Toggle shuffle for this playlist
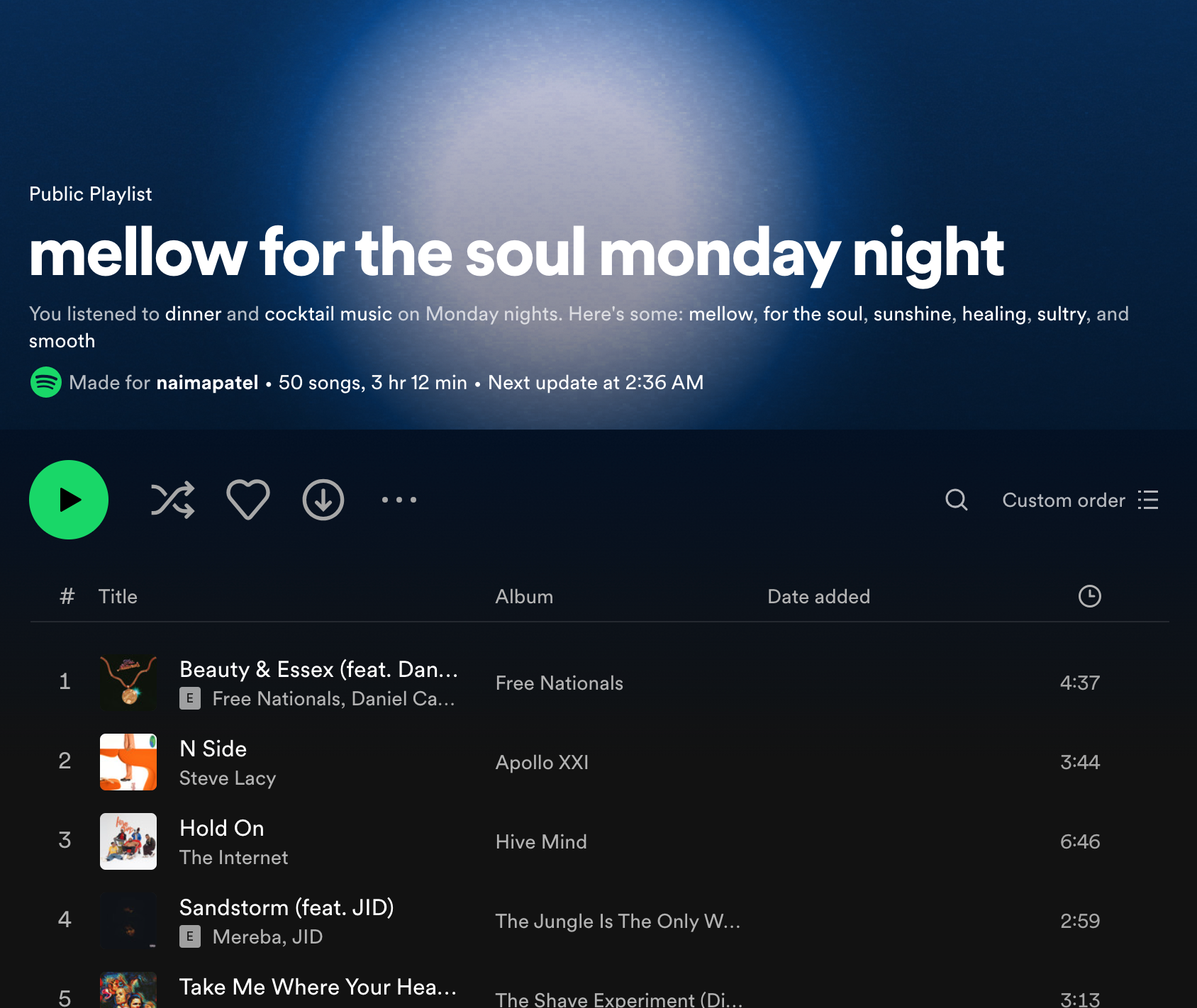This screenshot has height=1008, width=1197. click(172, 500)
